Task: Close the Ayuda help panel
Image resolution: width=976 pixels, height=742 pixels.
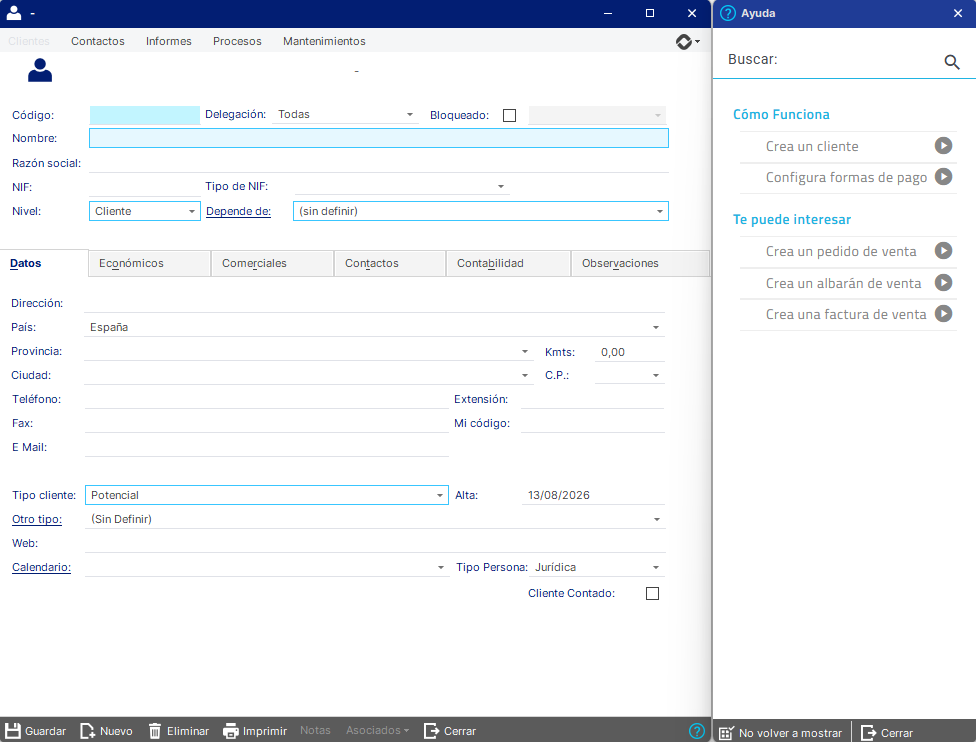Action: click(x=957, y=13)
